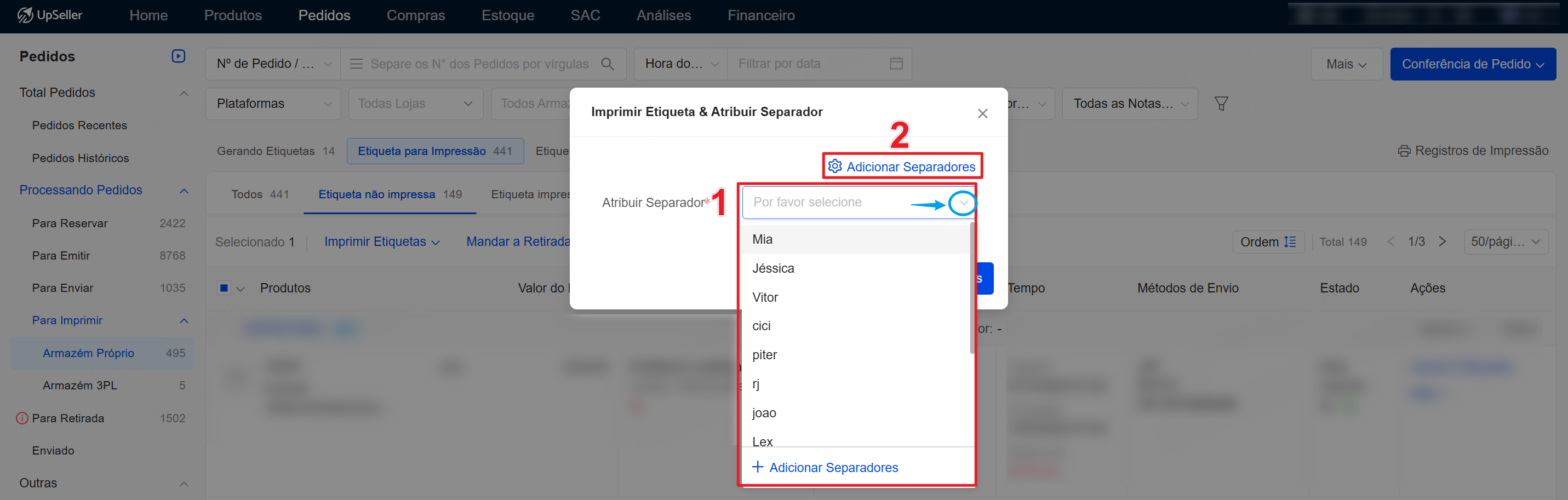Click the sidebar collapse icon beside Pedidos
Viewport: 1568px width, 500px height.
pyautogui.click(x=178, y=56)
